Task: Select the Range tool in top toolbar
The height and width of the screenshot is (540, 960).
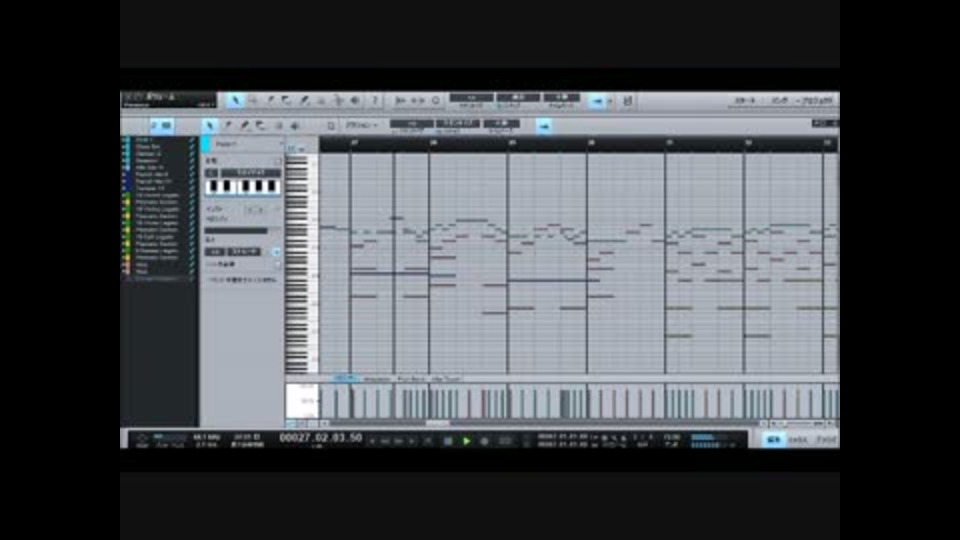Action: (253, 100)
